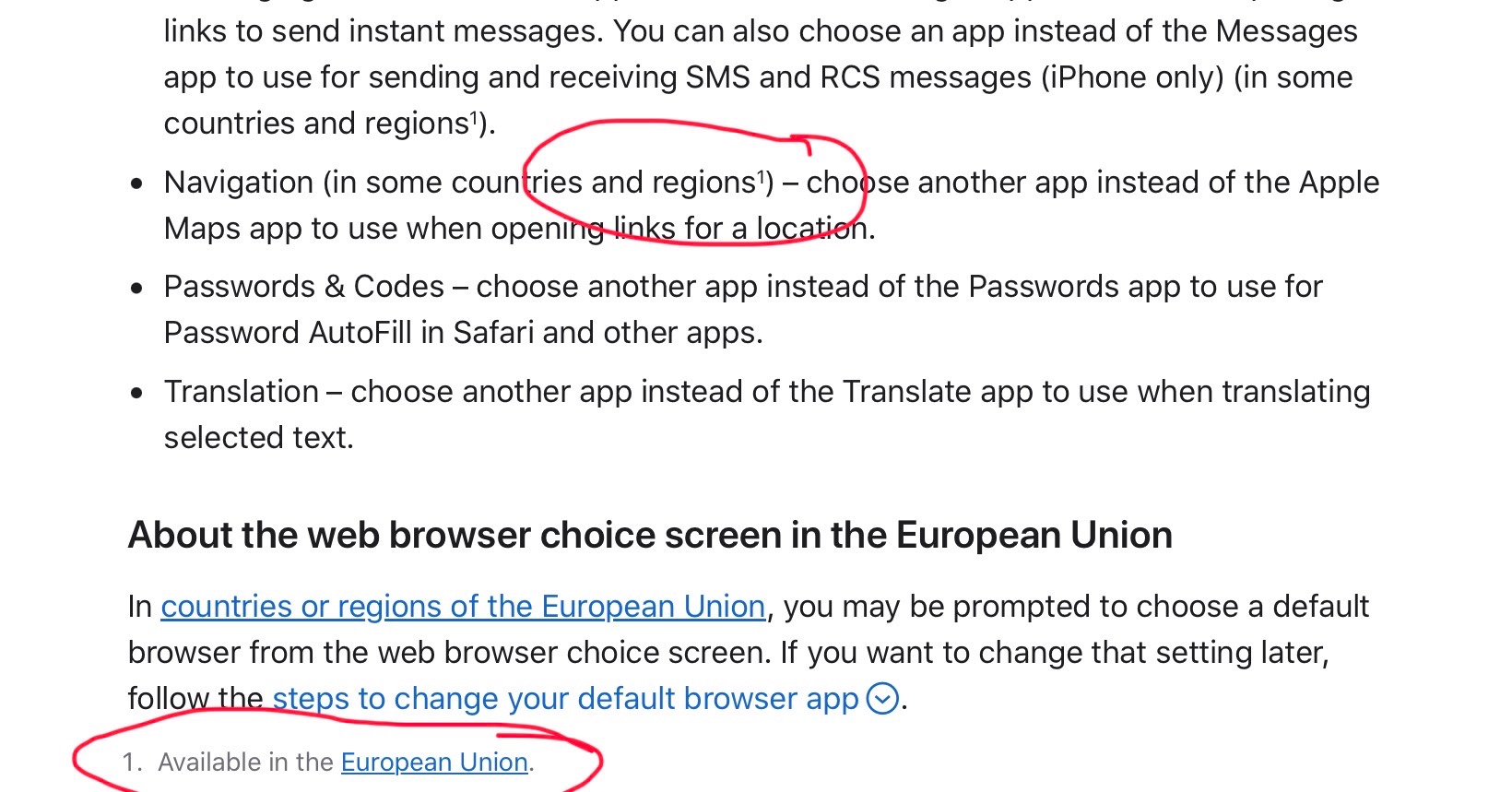Click the bullet dot beside Translation
The height and width of the screenshot is (792, 1512).
pyautogui.click(x=137, y=394)
